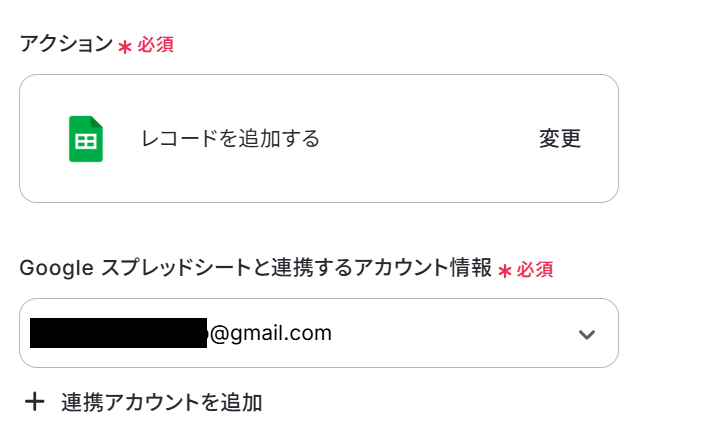707x445 pixels.
Task: Add a linked account via 連携アカウントを追加
Action: pos(143,402)
